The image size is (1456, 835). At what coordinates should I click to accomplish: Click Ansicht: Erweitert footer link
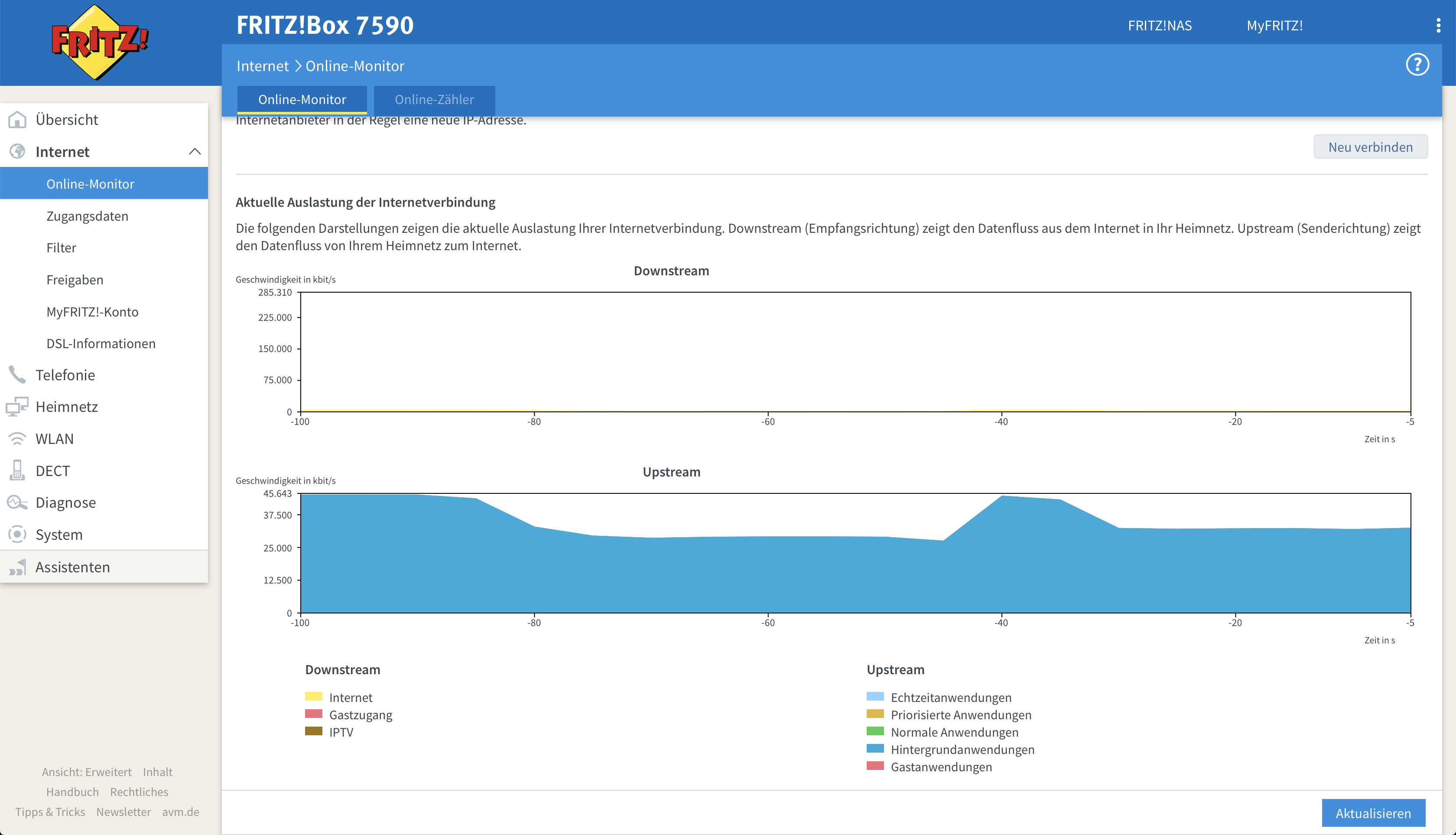tap(87, 772)
